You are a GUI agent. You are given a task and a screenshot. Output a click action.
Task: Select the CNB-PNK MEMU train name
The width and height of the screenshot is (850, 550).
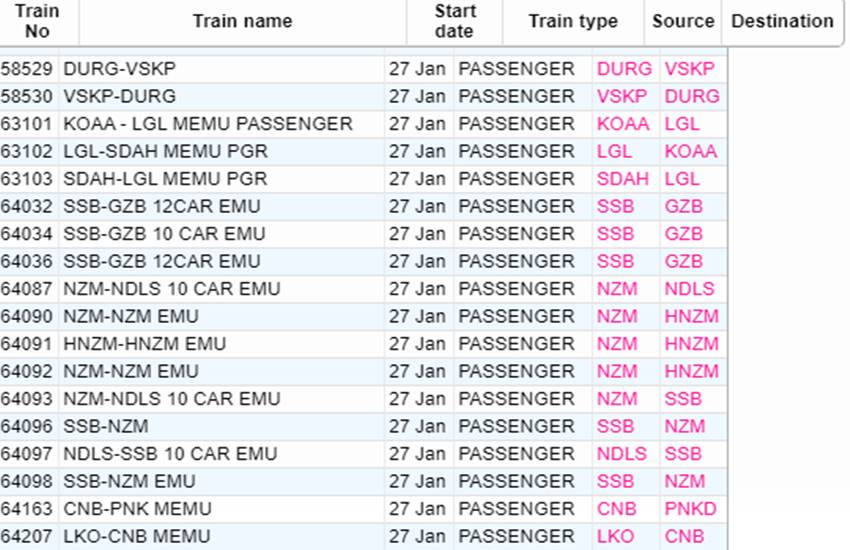pos(137,509)
